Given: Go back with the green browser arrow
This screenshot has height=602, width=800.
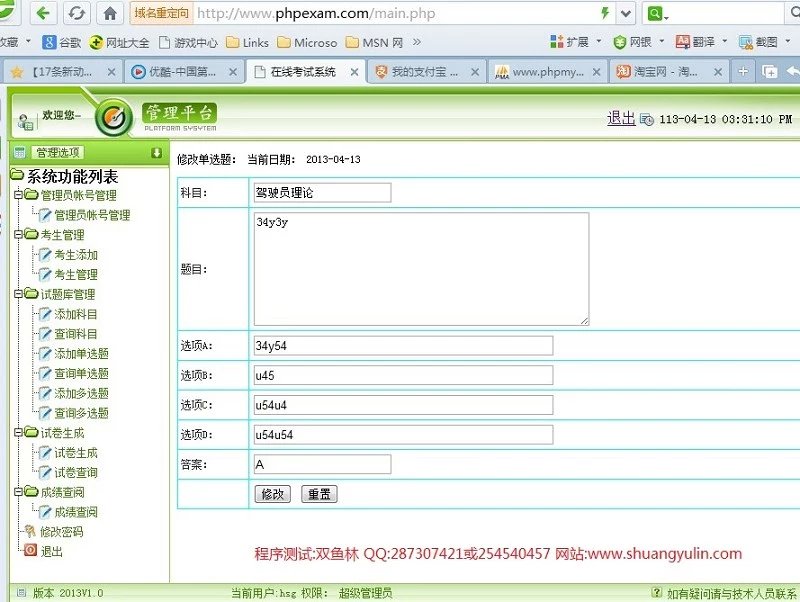Looking at the screenshot, I should pos(43,13).
